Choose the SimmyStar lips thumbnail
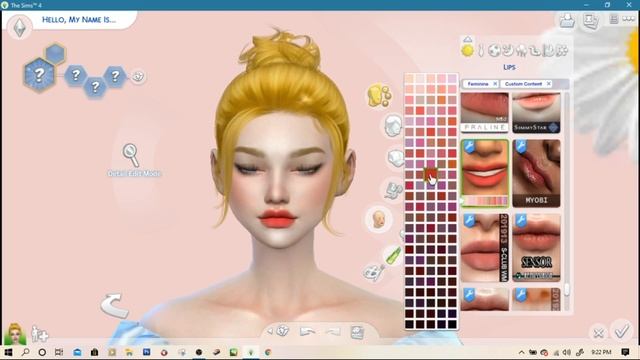 [536, 113]
